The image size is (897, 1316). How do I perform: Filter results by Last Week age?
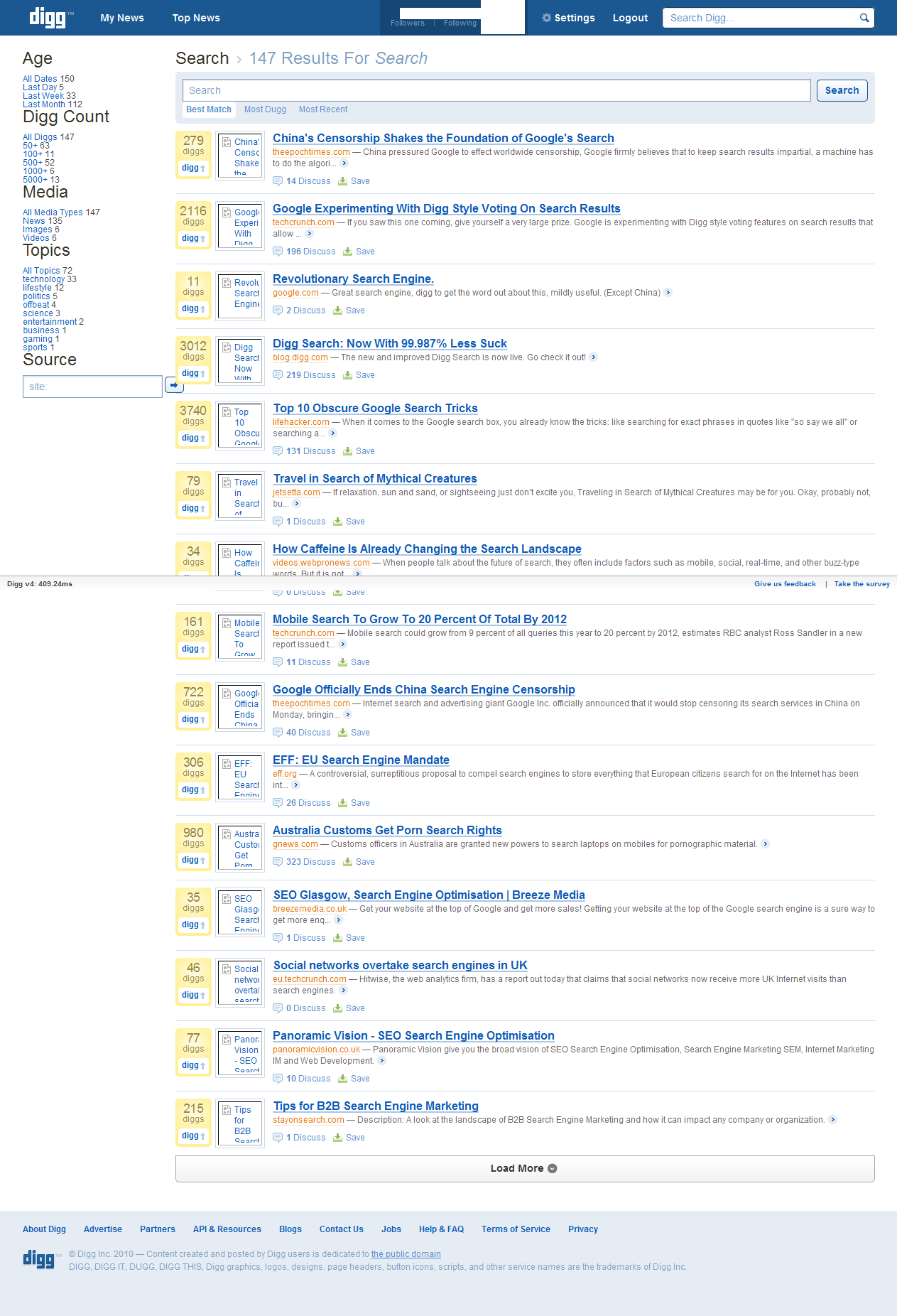(43, 96)
